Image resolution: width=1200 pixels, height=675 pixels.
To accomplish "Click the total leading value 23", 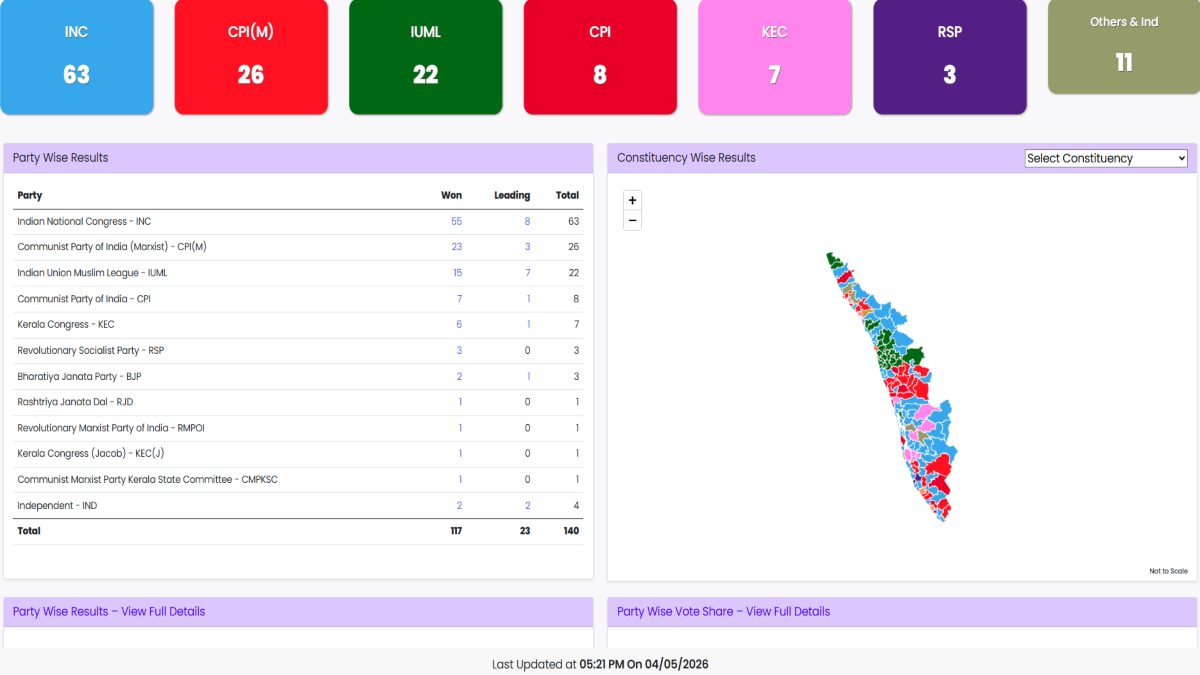I will (x=524, y=531).
